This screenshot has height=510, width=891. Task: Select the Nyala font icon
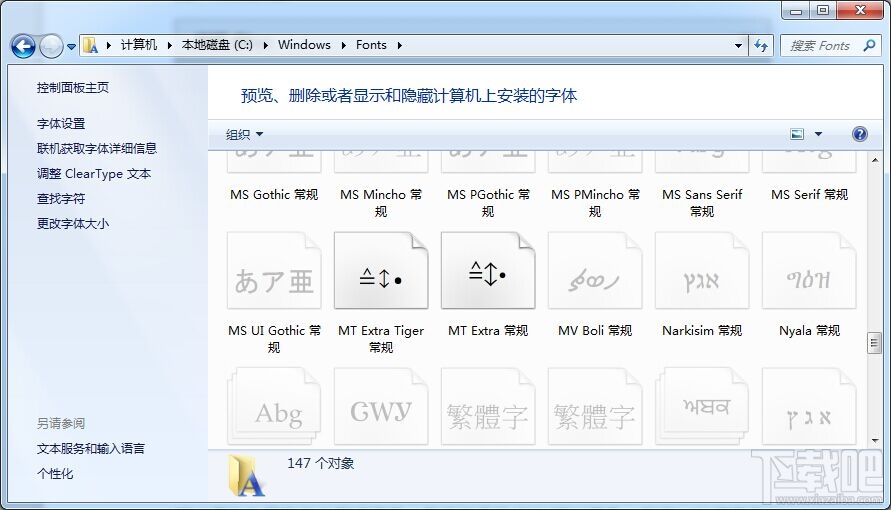tap(809, 271)
